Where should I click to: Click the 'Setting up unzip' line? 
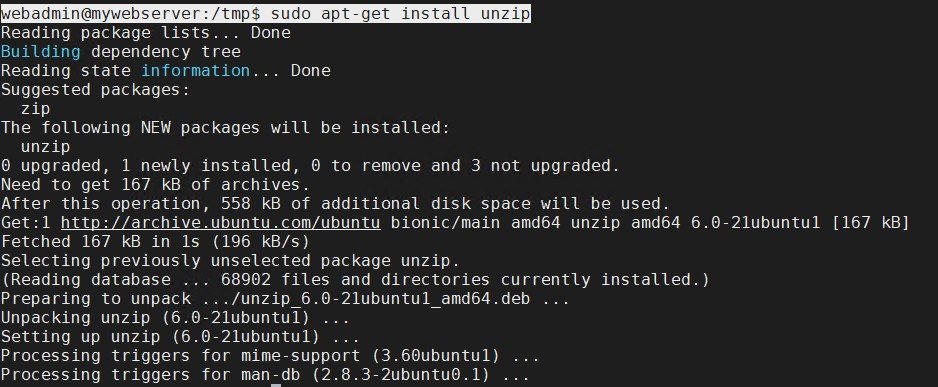pos(180,337)
